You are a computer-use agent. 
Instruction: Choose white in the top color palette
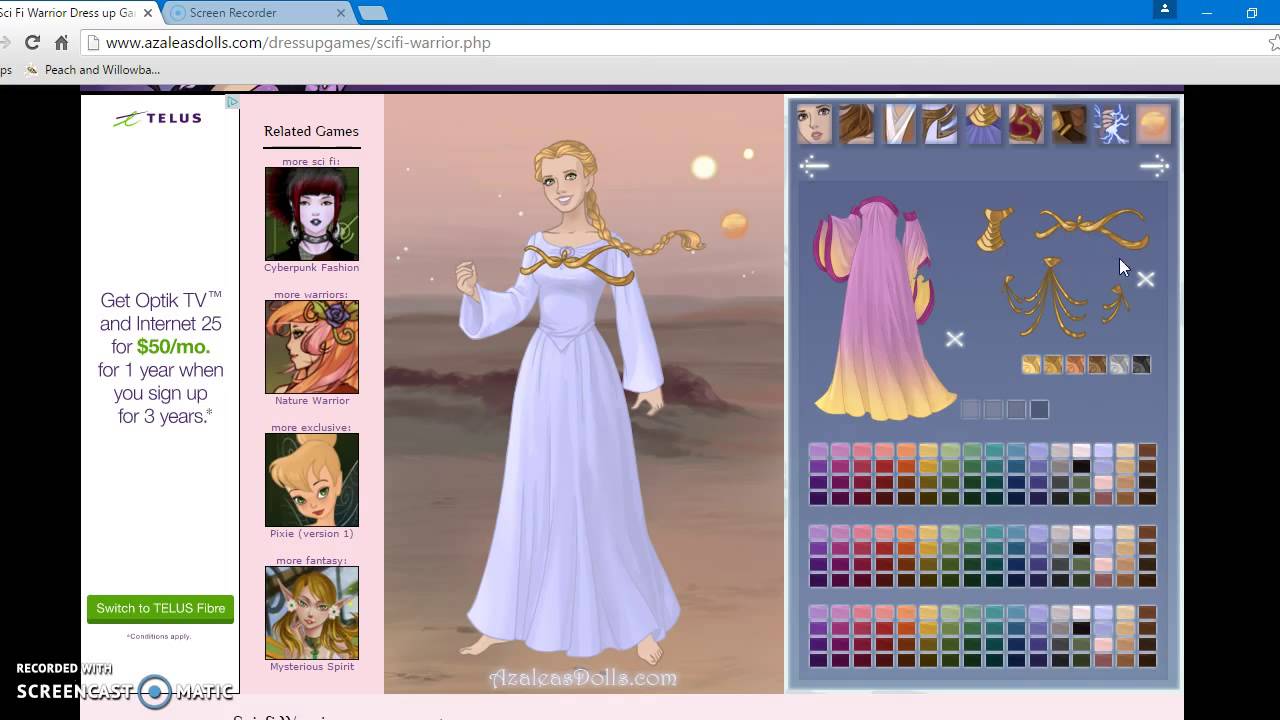point(1081,451)
